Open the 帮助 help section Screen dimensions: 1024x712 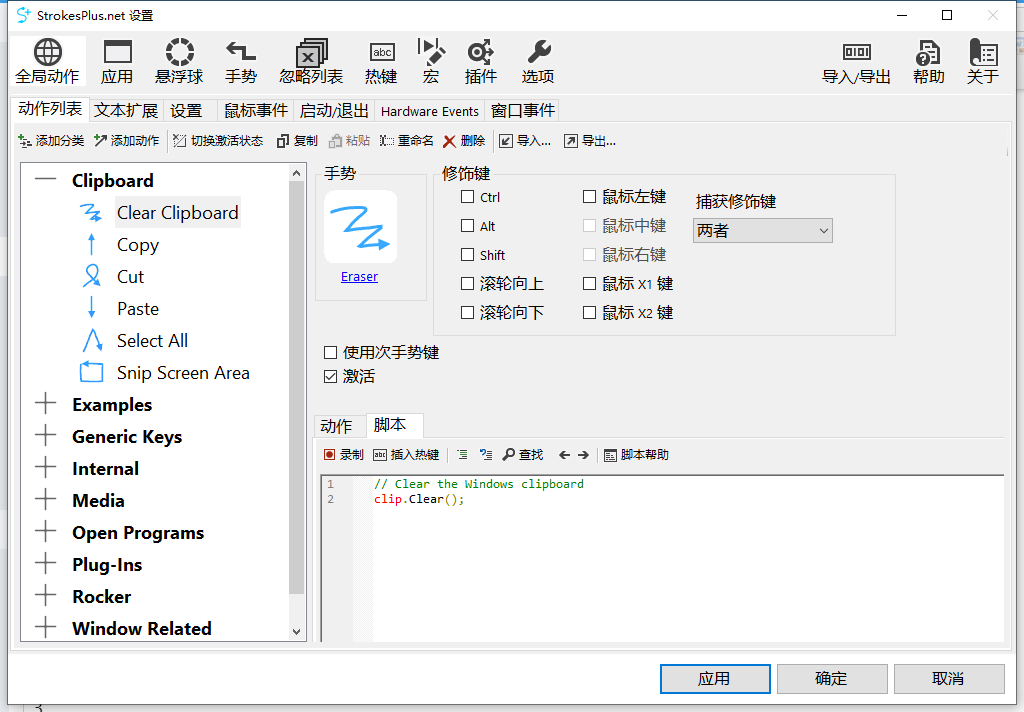click(x=929, y=61)
